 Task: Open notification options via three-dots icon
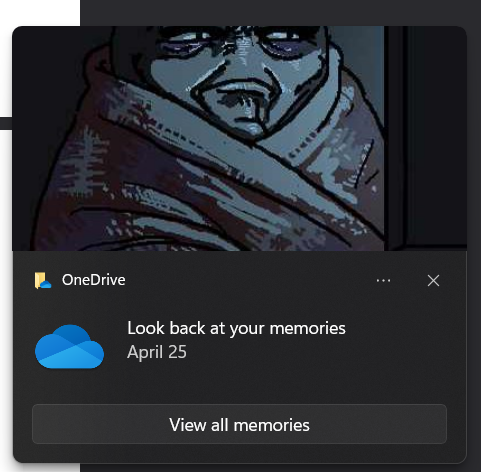383,281
